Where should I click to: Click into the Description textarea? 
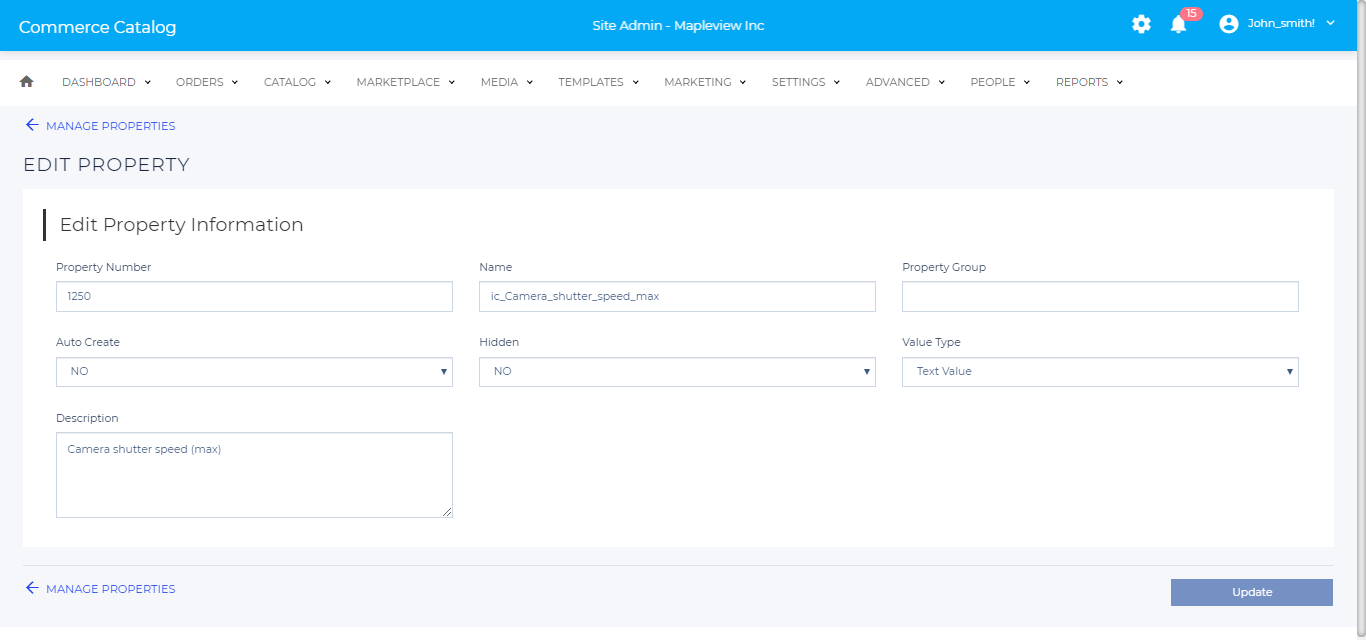(254, 475)
